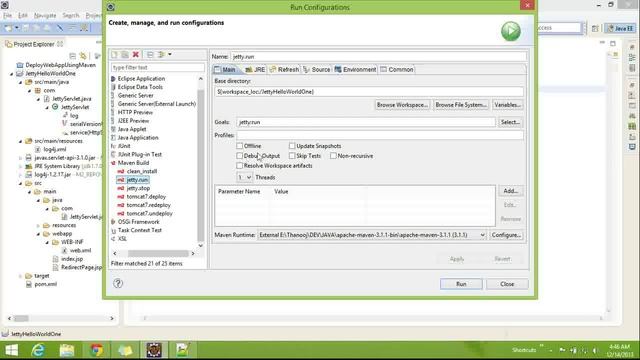Click the help question mark icon
This screenshot has width=640, height=360.
118,283
